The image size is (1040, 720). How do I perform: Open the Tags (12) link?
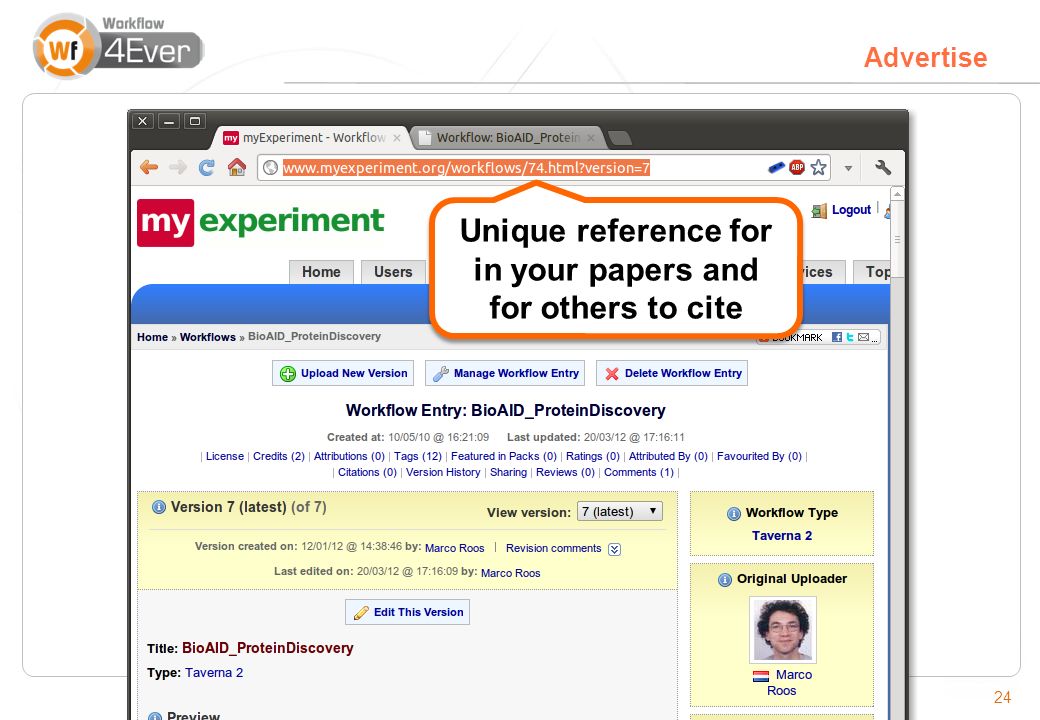pyautogui.click(x=418, y=456)
